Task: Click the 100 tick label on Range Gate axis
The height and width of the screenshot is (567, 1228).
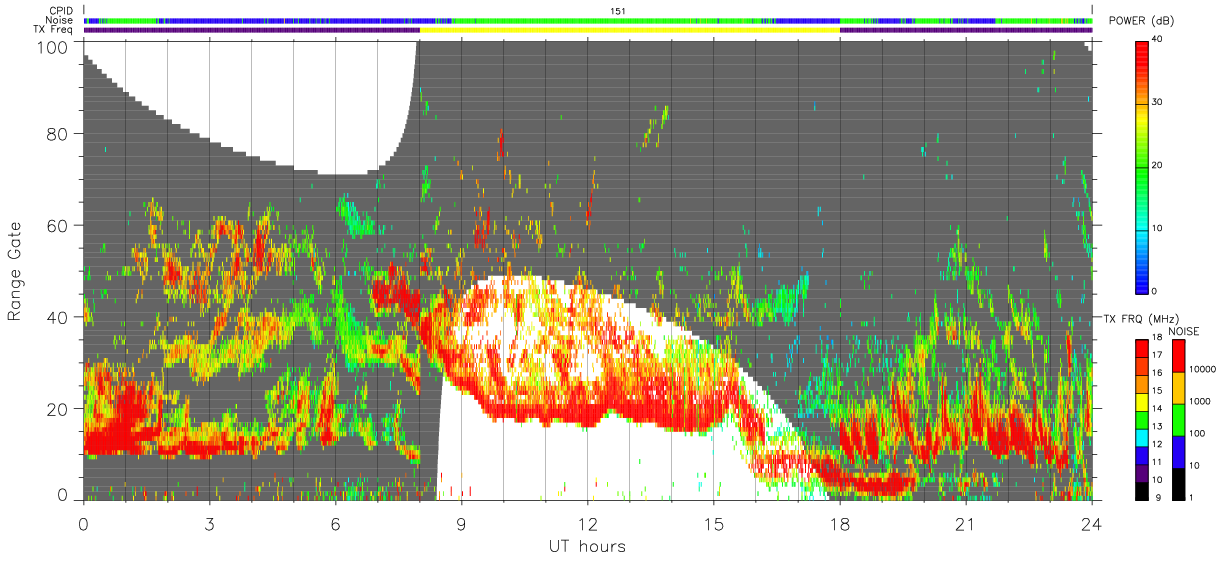Action: pyautogui.click(x=55, y=47)
